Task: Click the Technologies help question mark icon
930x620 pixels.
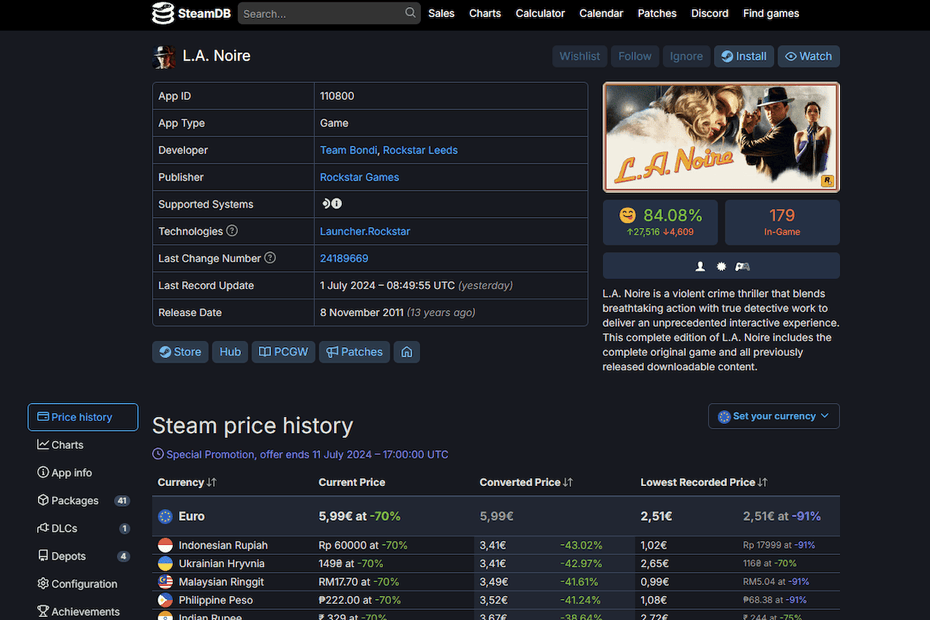Action: point(232,231)
